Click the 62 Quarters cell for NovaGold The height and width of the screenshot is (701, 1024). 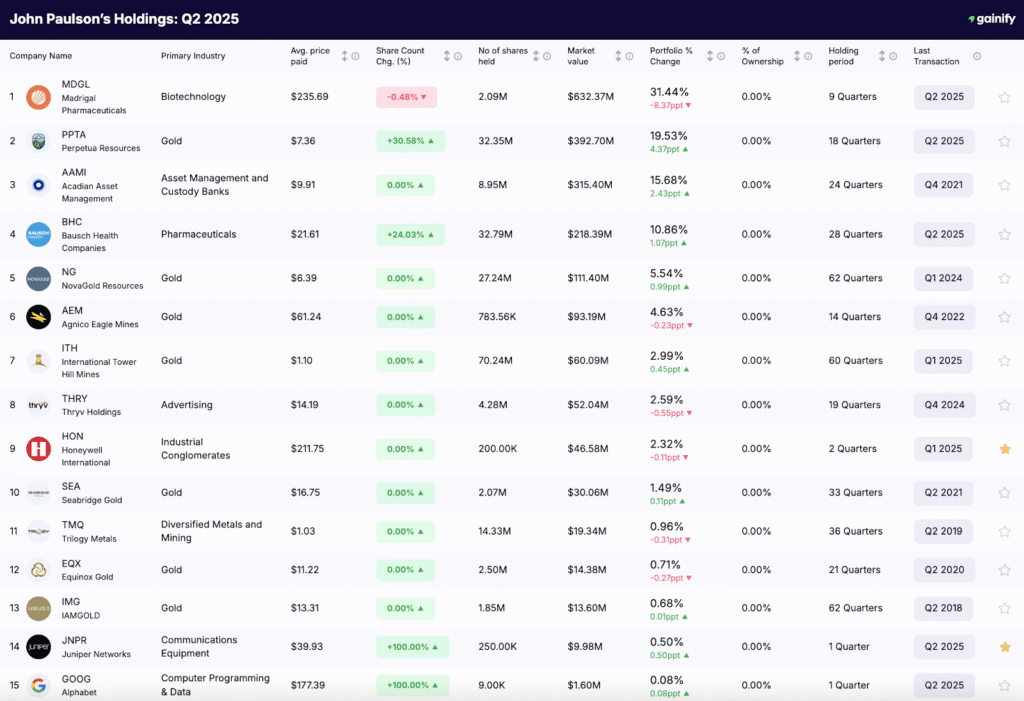click(856, 278)
